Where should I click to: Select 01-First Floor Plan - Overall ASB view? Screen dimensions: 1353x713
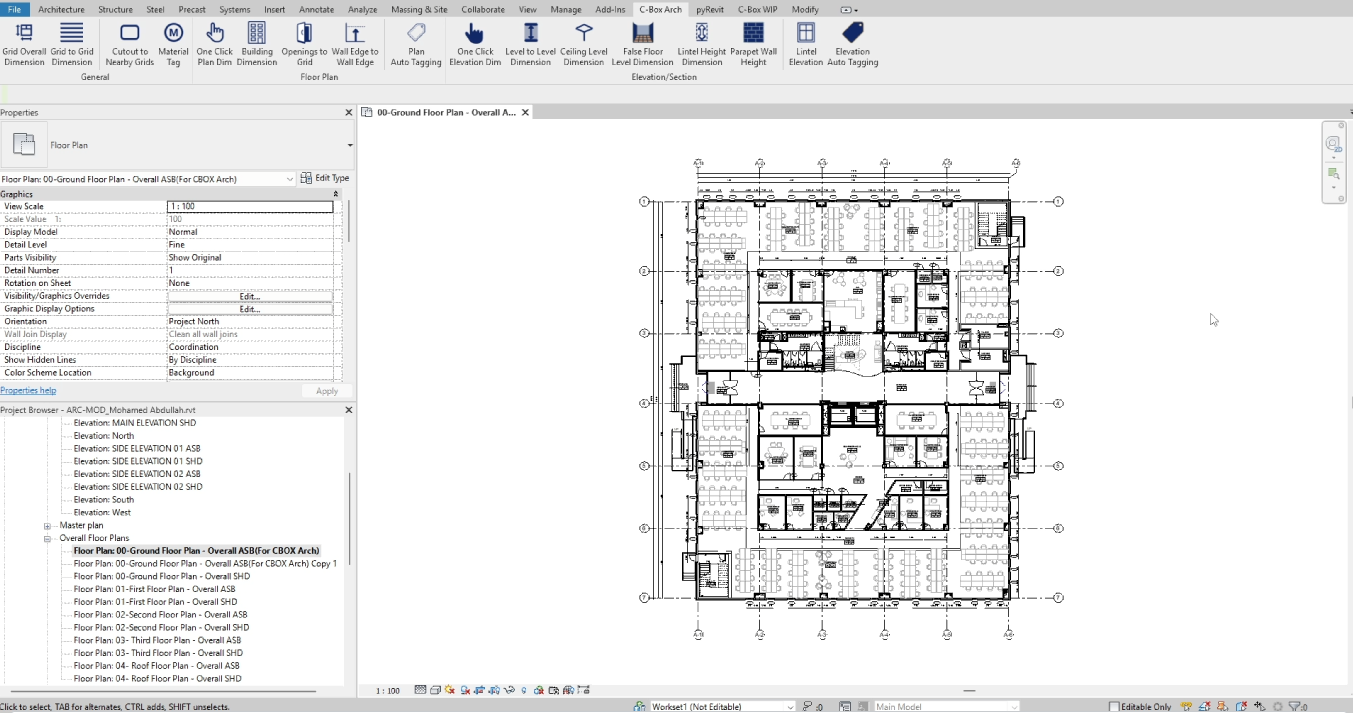pos(154,589)
